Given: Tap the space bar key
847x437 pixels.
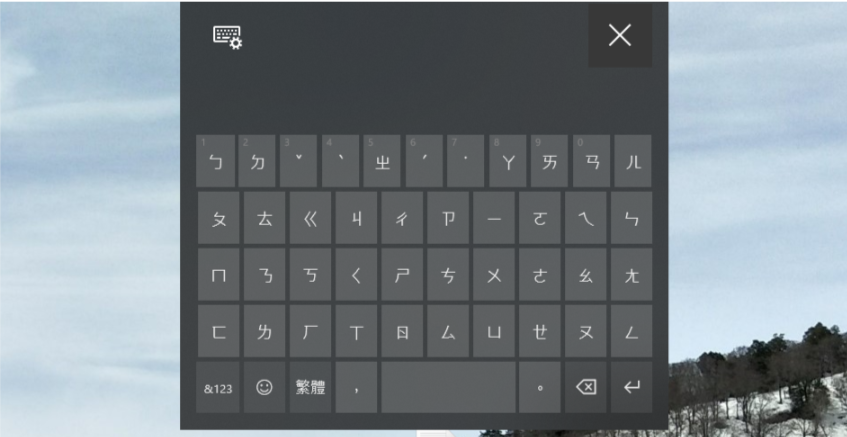Looking at the screenshot, I should tap(448, 387).
